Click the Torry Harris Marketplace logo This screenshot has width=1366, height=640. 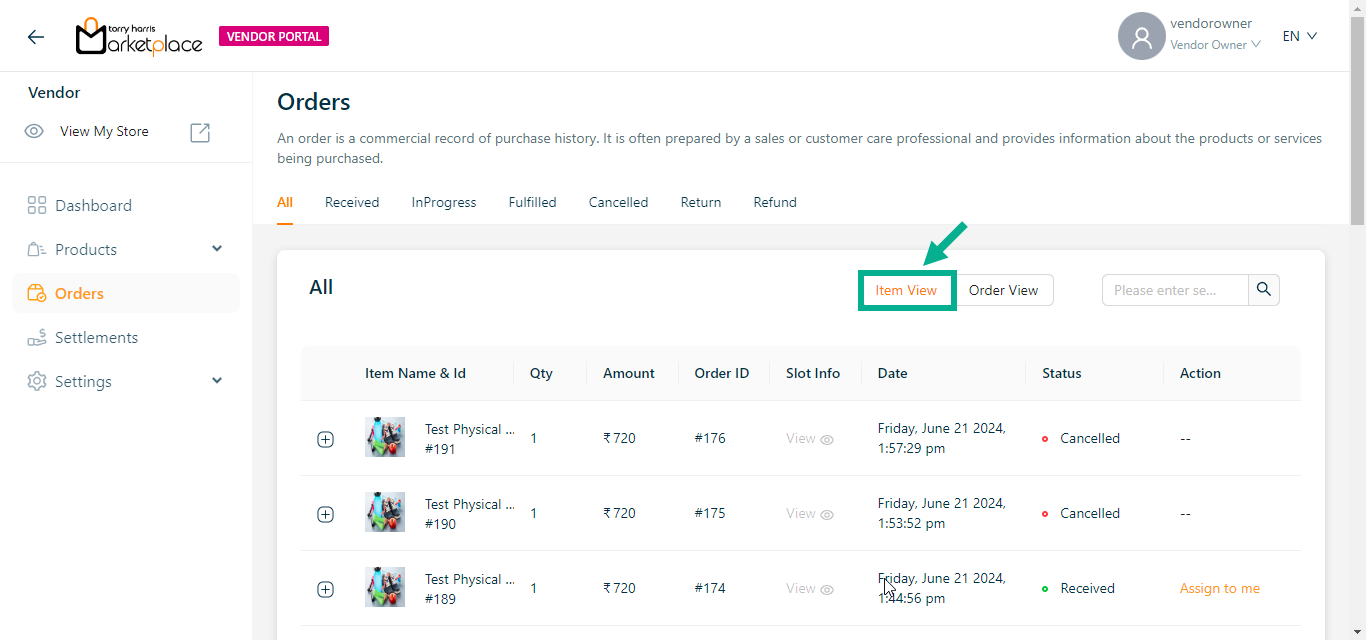click(x=139, y=37)
